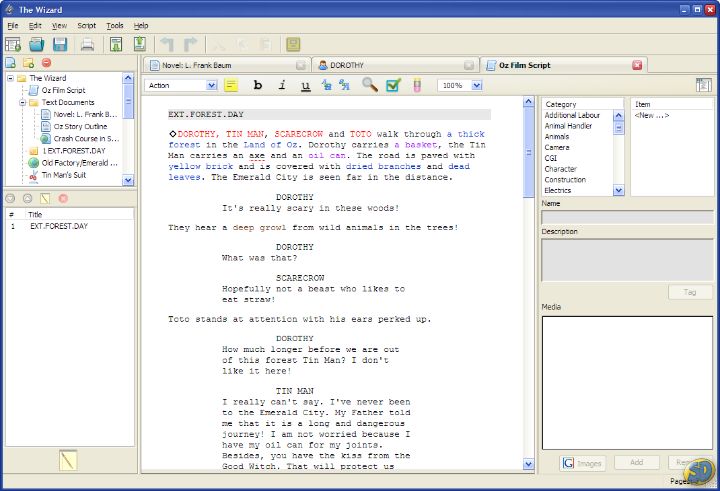Add a new document in project panel

coord(11,63)
